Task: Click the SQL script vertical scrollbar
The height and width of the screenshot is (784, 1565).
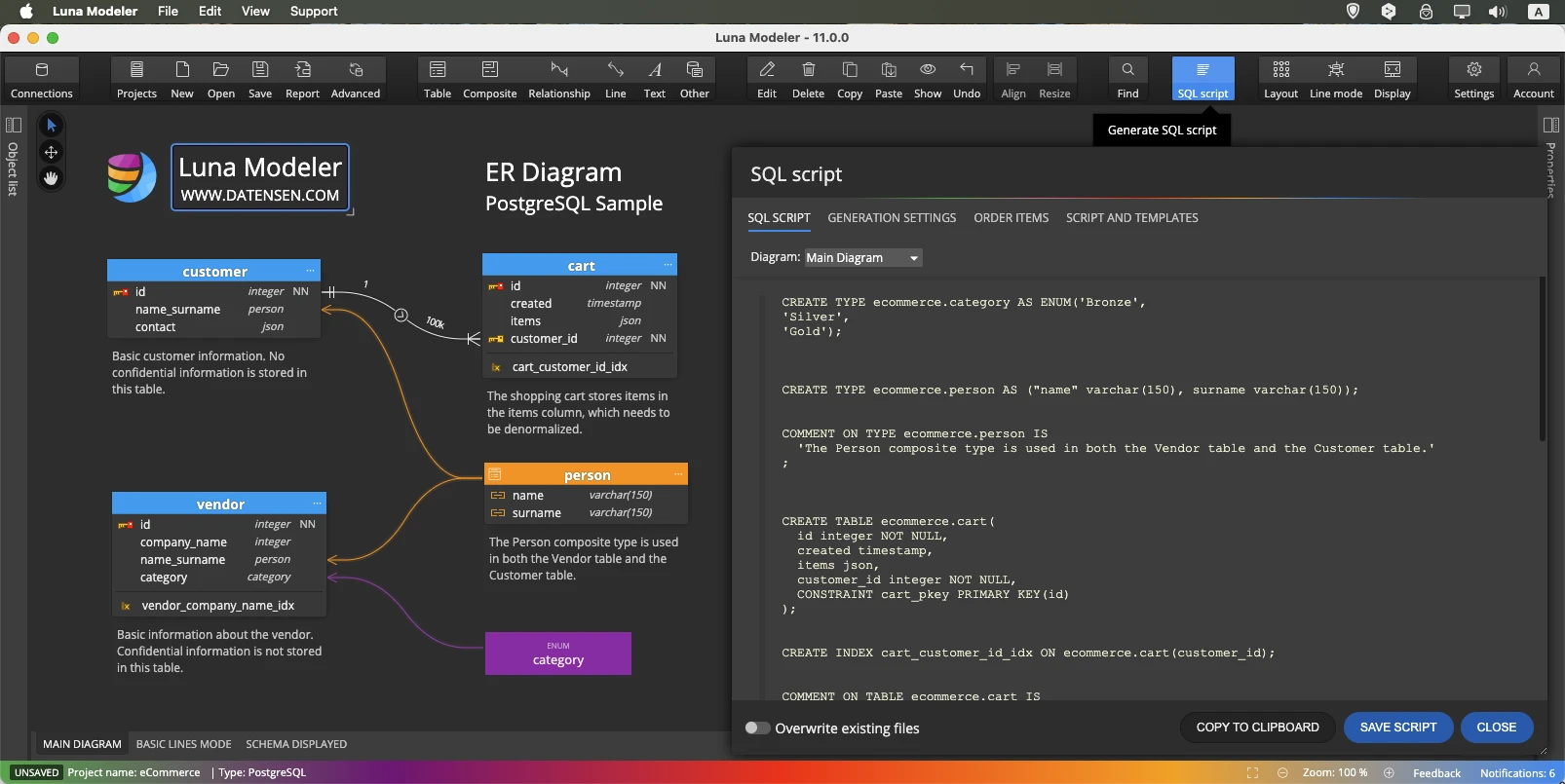Action: point(1543,358)
